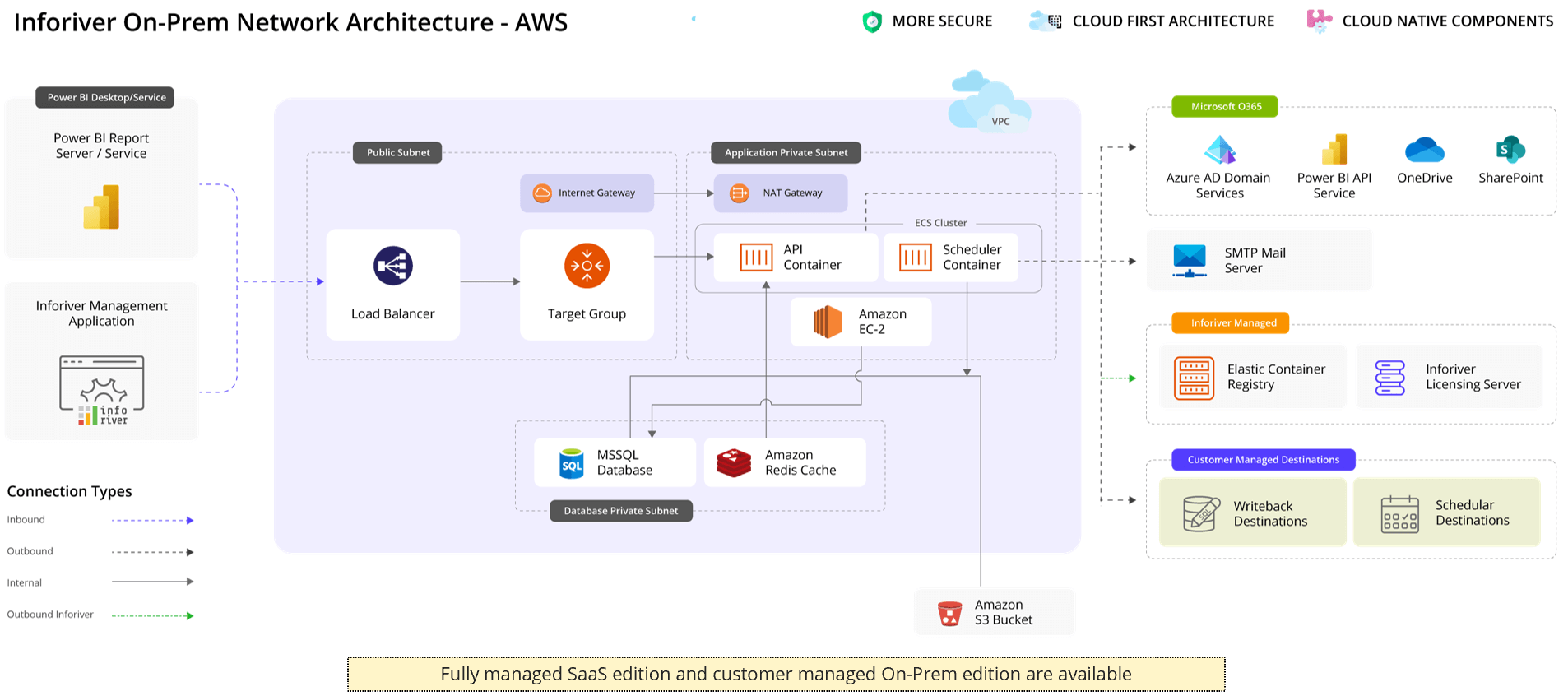Click the 'Schedular Destinations' text
The height and width of the screenshot is (696, 1568).
(1473, 513)
